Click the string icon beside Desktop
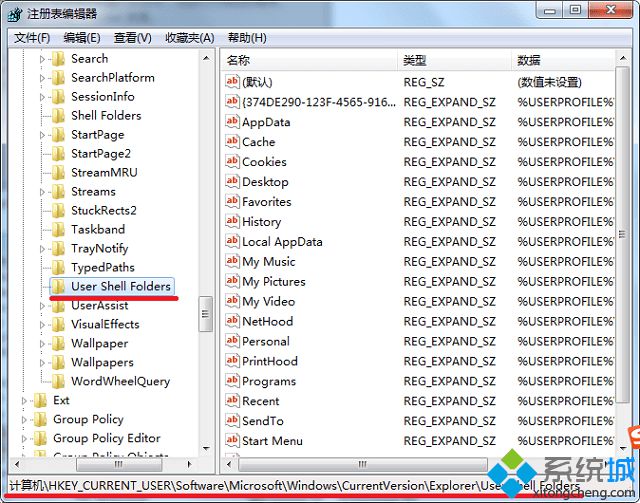Image resolution: width=640 pixels, height=503 pixels. click(x=232, y=181)
